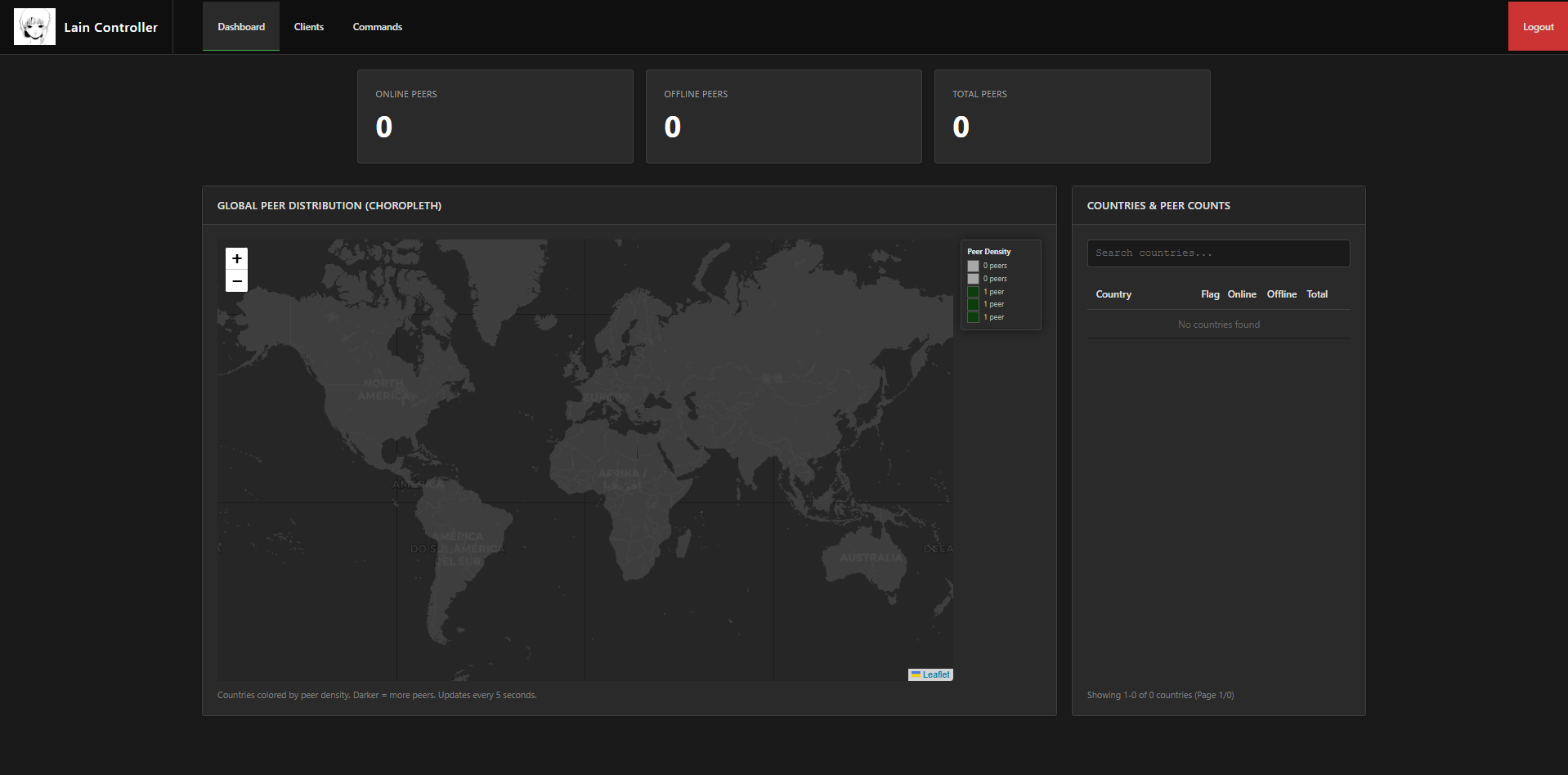Screen dimensions: 1568x775
Task: Click the Peer Density legend heading
Action: (x=989, y=252)
